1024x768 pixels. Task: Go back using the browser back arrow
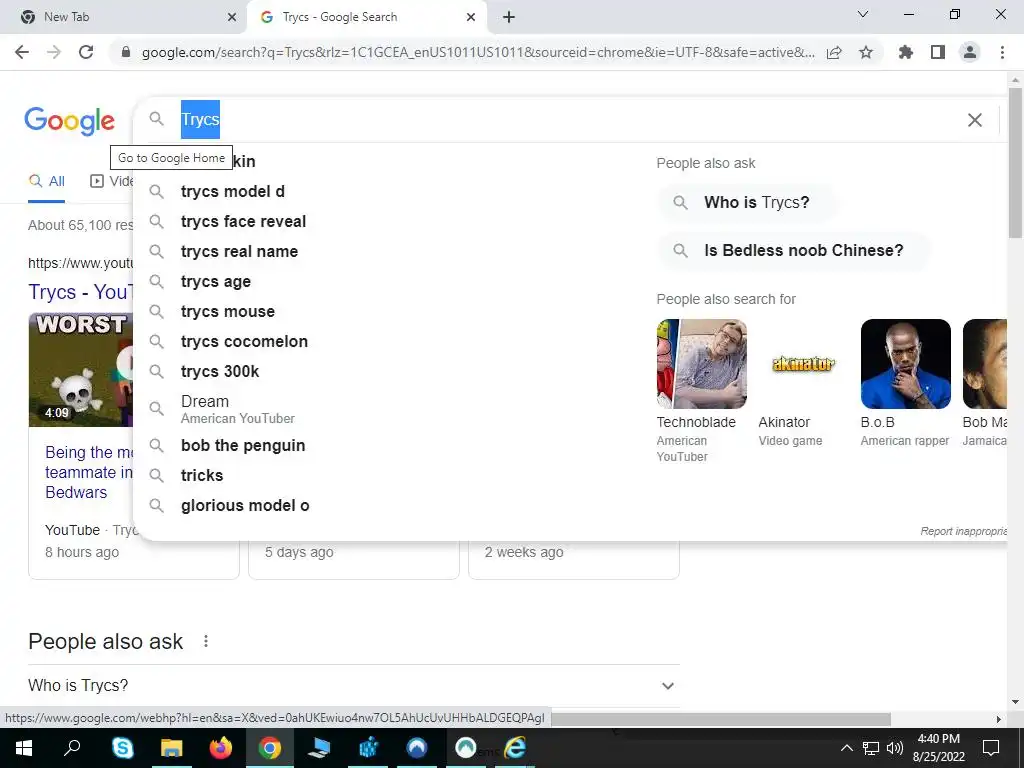22,52
